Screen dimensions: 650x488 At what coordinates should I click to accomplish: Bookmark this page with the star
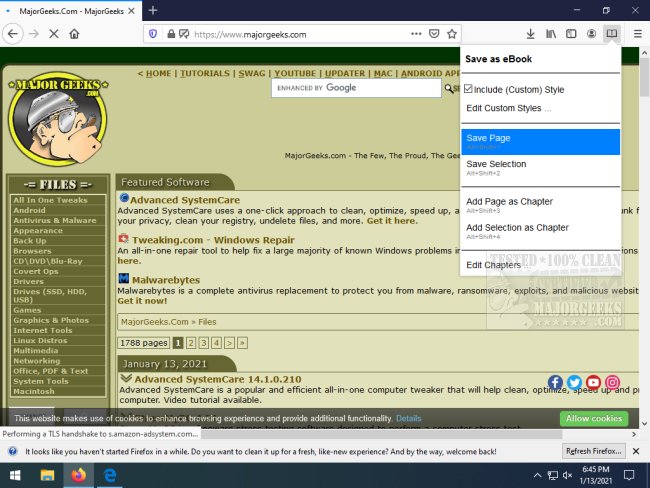(x=452, y=34)
